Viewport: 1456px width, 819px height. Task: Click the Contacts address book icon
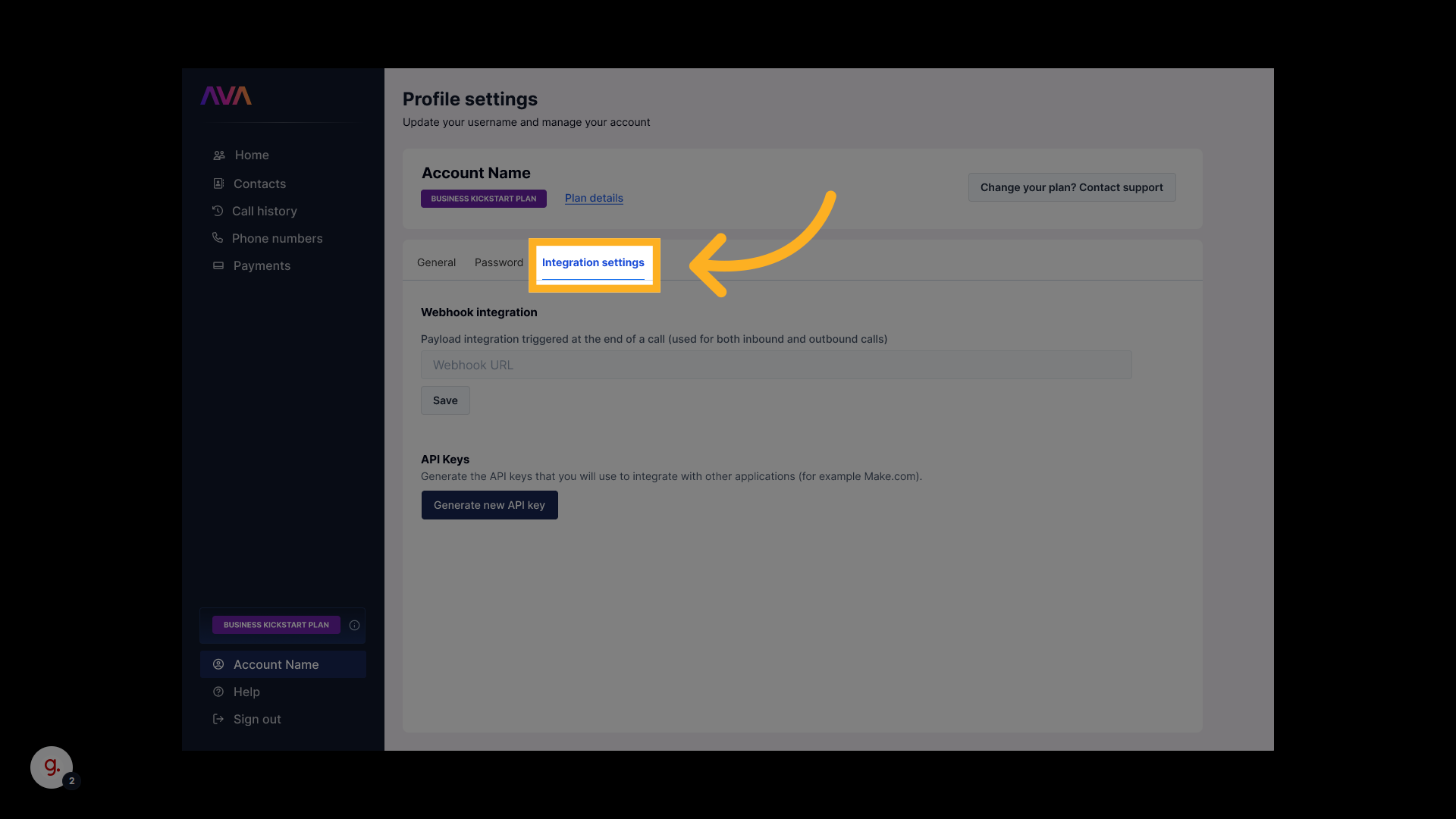coord(218,184)
